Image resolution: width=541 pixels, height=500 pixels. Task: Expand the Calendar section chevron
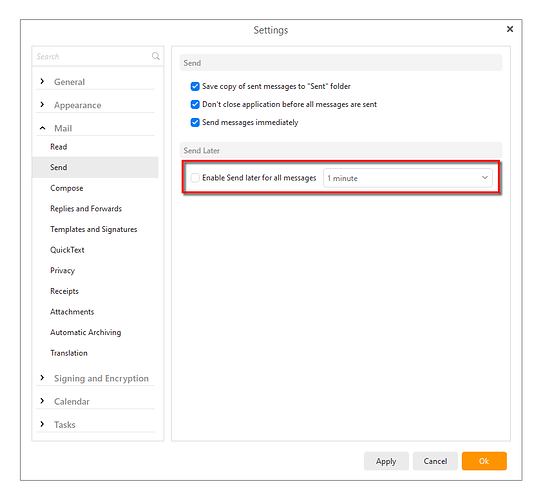click(x=42, y=401)
